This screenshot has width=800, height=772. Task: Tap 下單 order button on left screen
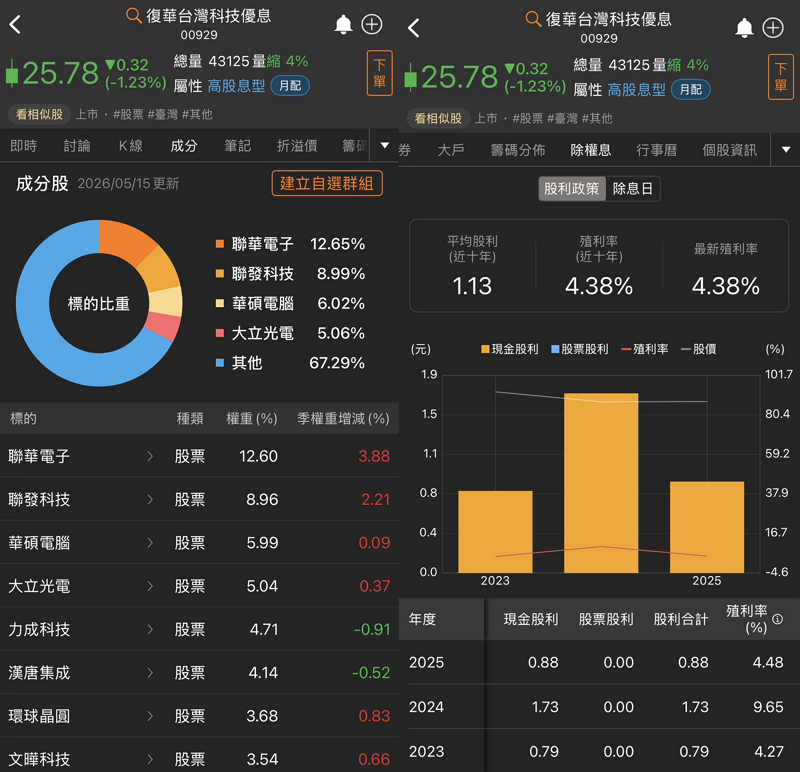tap(380, 73)
